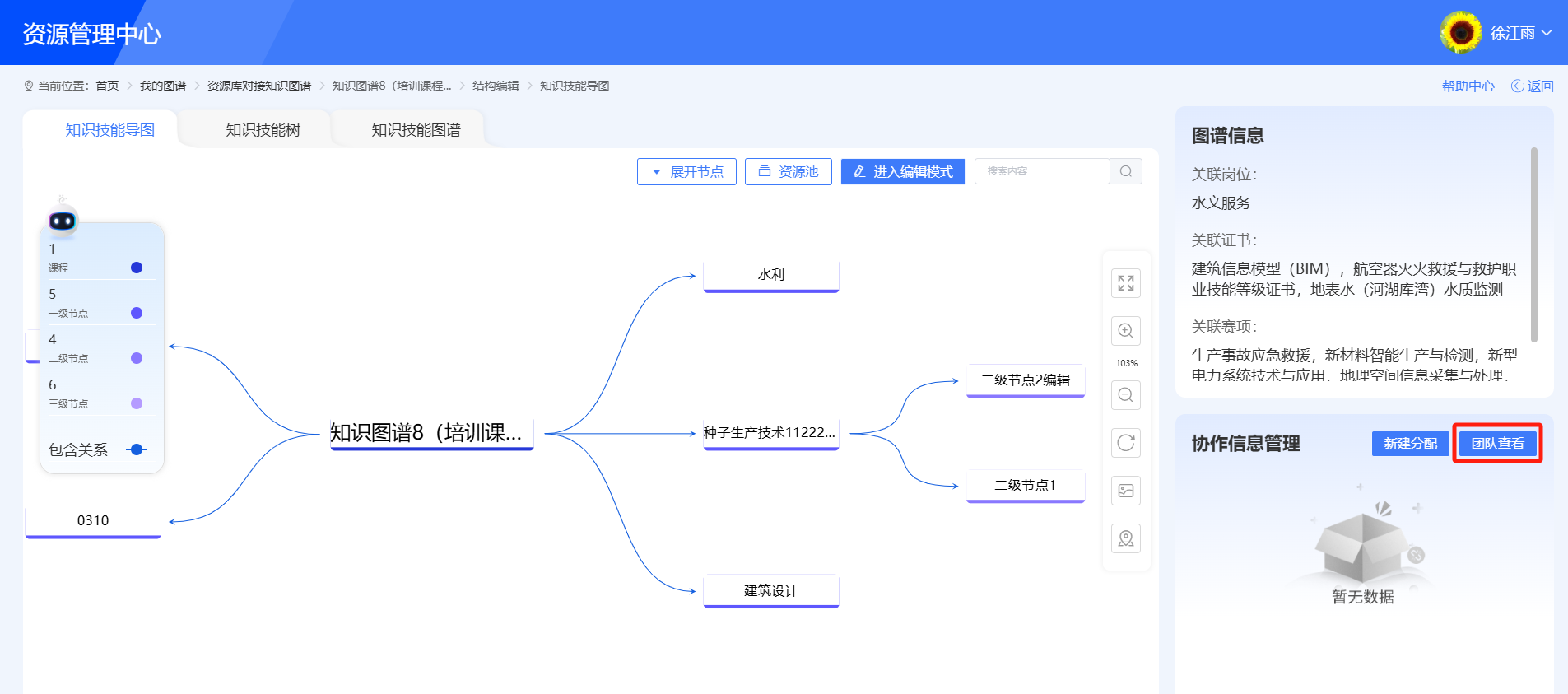Switch to the 知识技能图谱 tab
The width and height of the screenshot is (1568, 694).
[416, 130]
